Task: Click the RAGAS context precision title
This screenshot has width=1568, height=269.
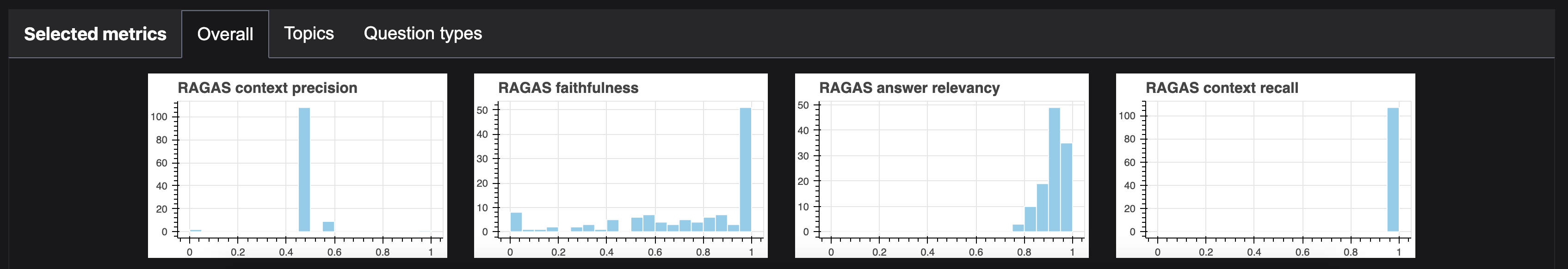Action: pos(267,88)
